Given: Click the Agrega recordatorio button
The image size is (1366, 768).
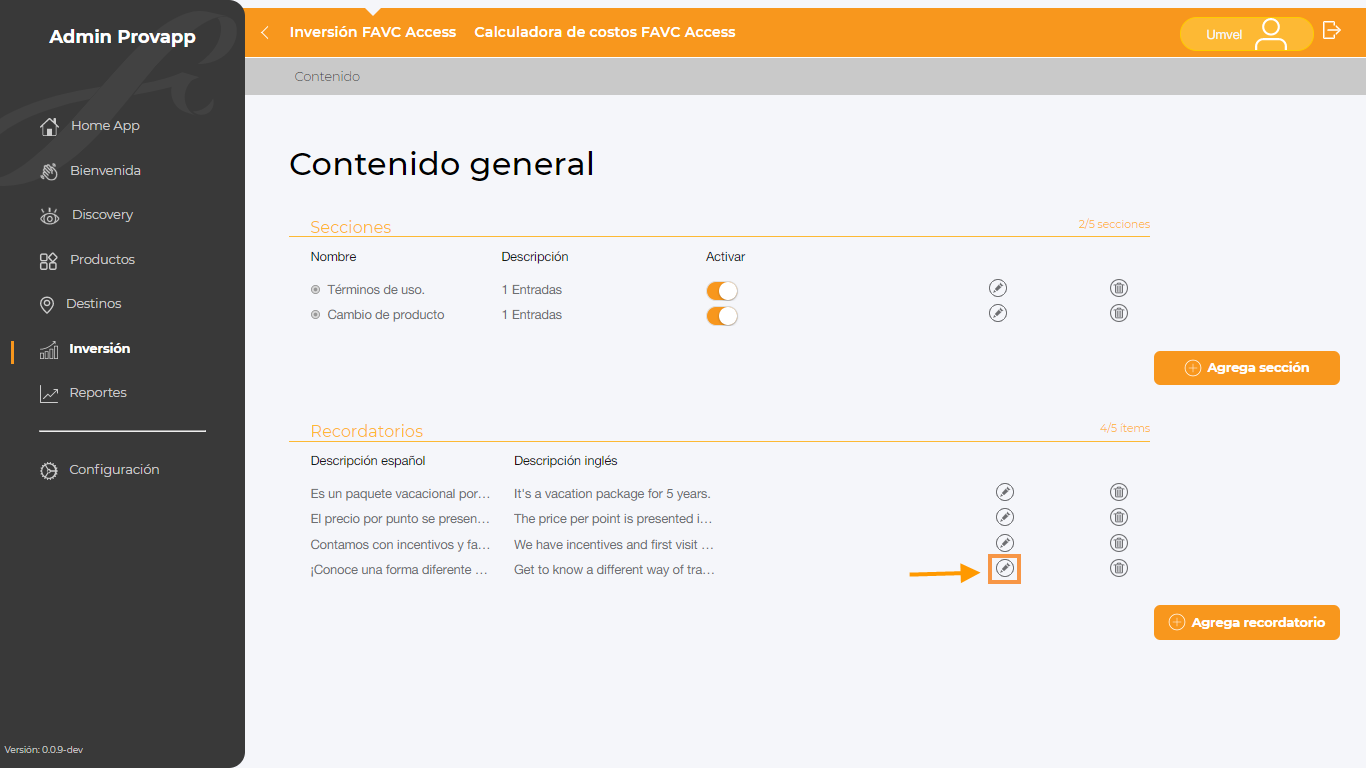Looking at the screenshot, I should point(1247,623).
